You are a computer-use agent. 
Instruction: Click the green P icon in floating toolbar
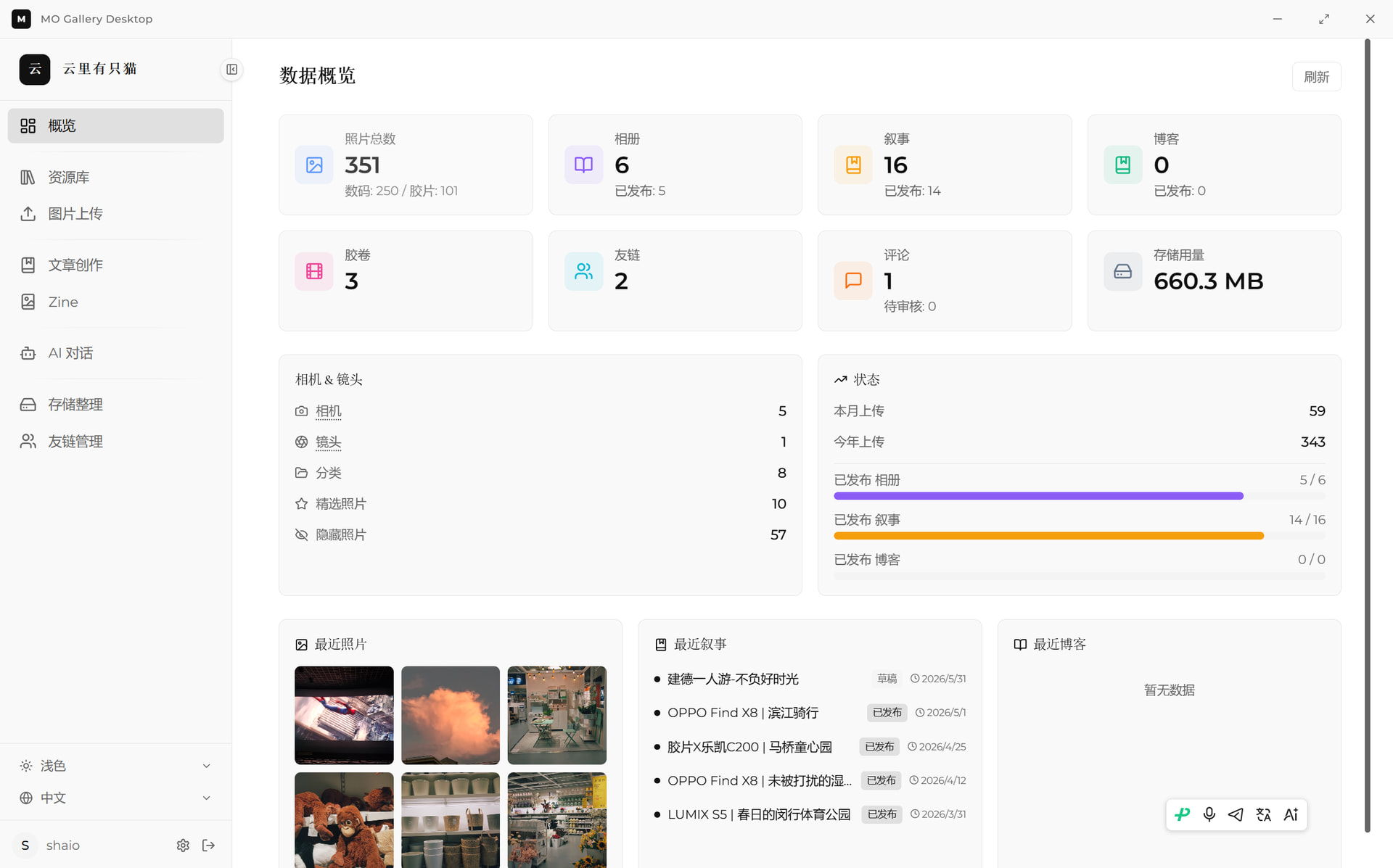[1182, 814]
